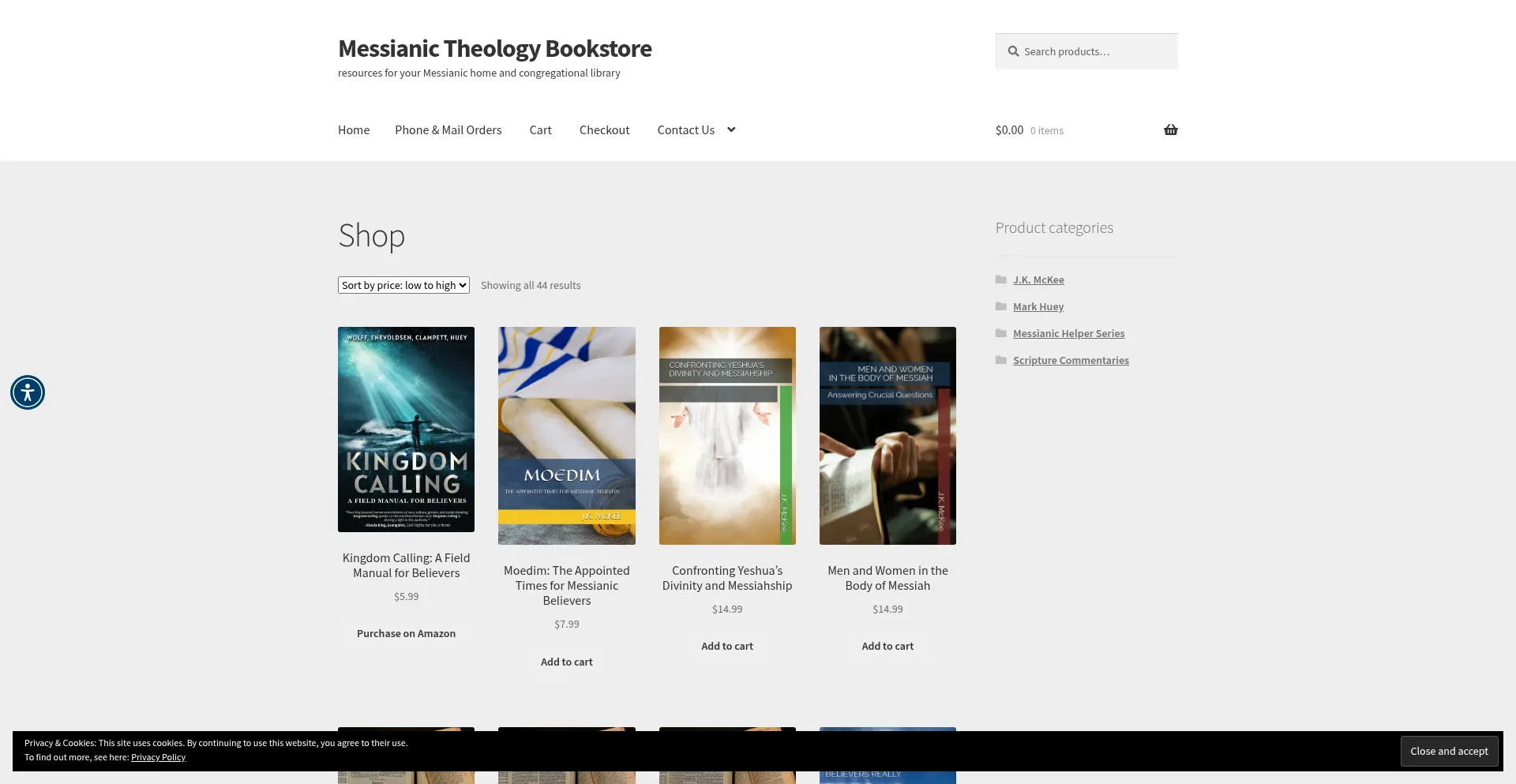Image resolution: width=1516 pixels, height=784 pixels.
Task: Click the $5.99 price text
Action: (406, 597)
